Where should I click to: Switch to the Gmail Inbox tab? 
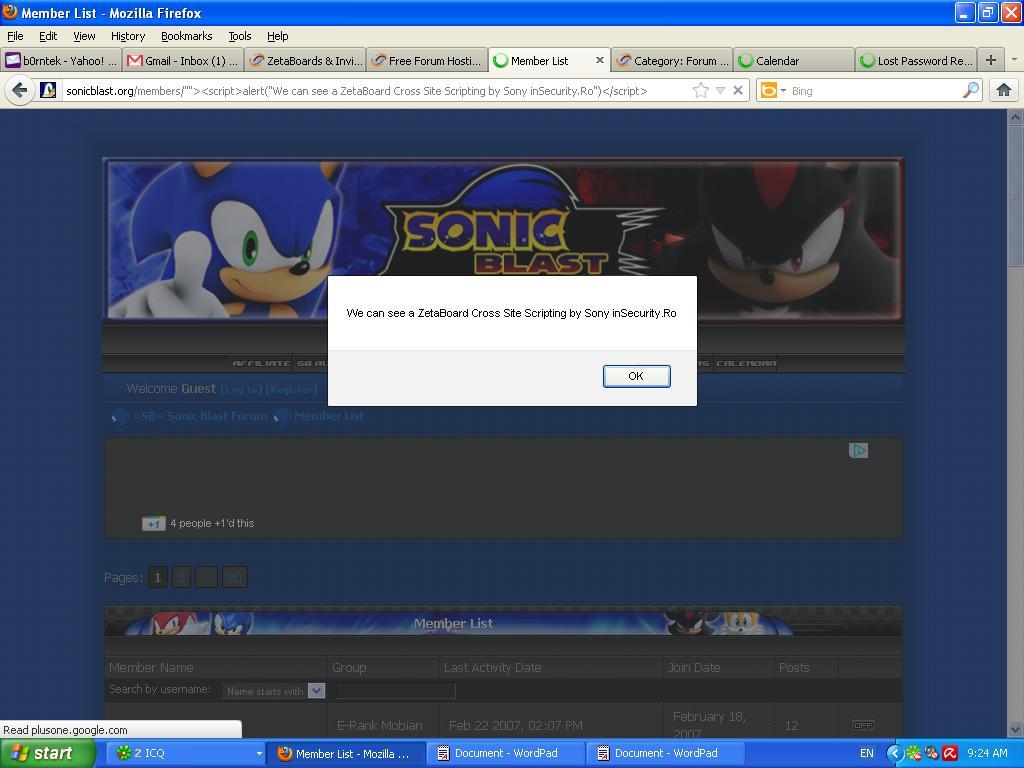(183, 61)
